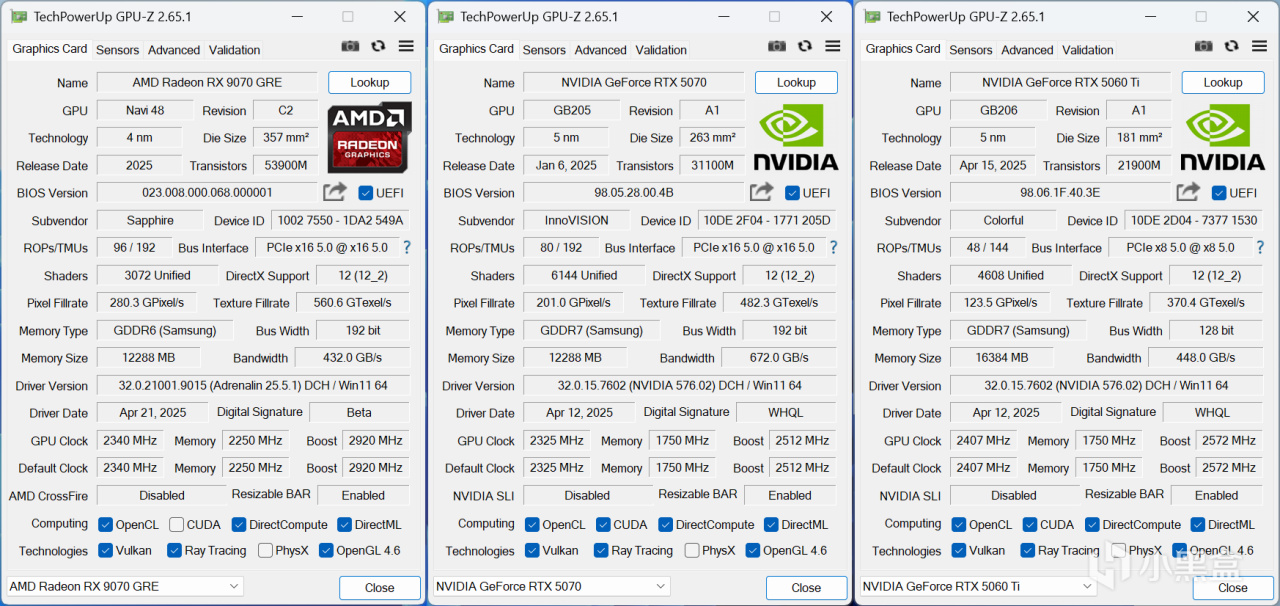1280x606 pixels.
Task: Click Bus Interface help question mark, RX 9070 GRE
Action: pyautogui.click(x=406, y=247)
